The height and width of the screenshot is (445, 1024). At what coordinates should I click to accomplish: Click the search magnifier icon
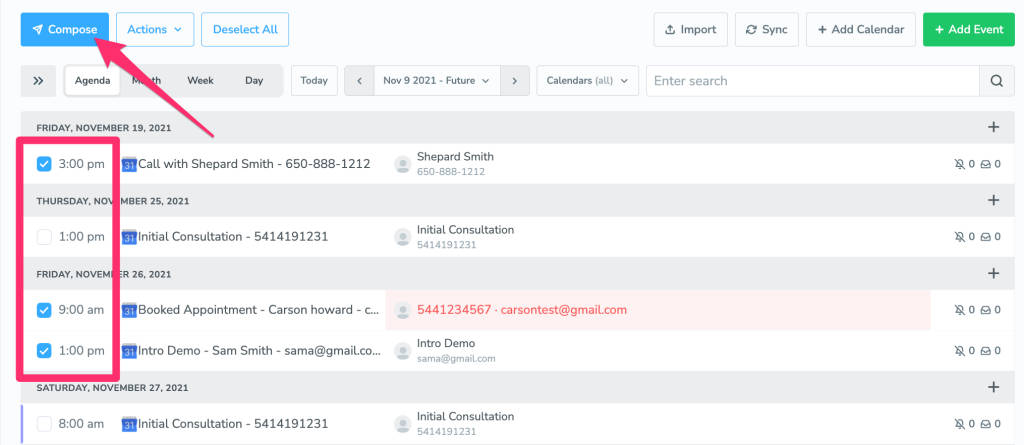point(995,81)
